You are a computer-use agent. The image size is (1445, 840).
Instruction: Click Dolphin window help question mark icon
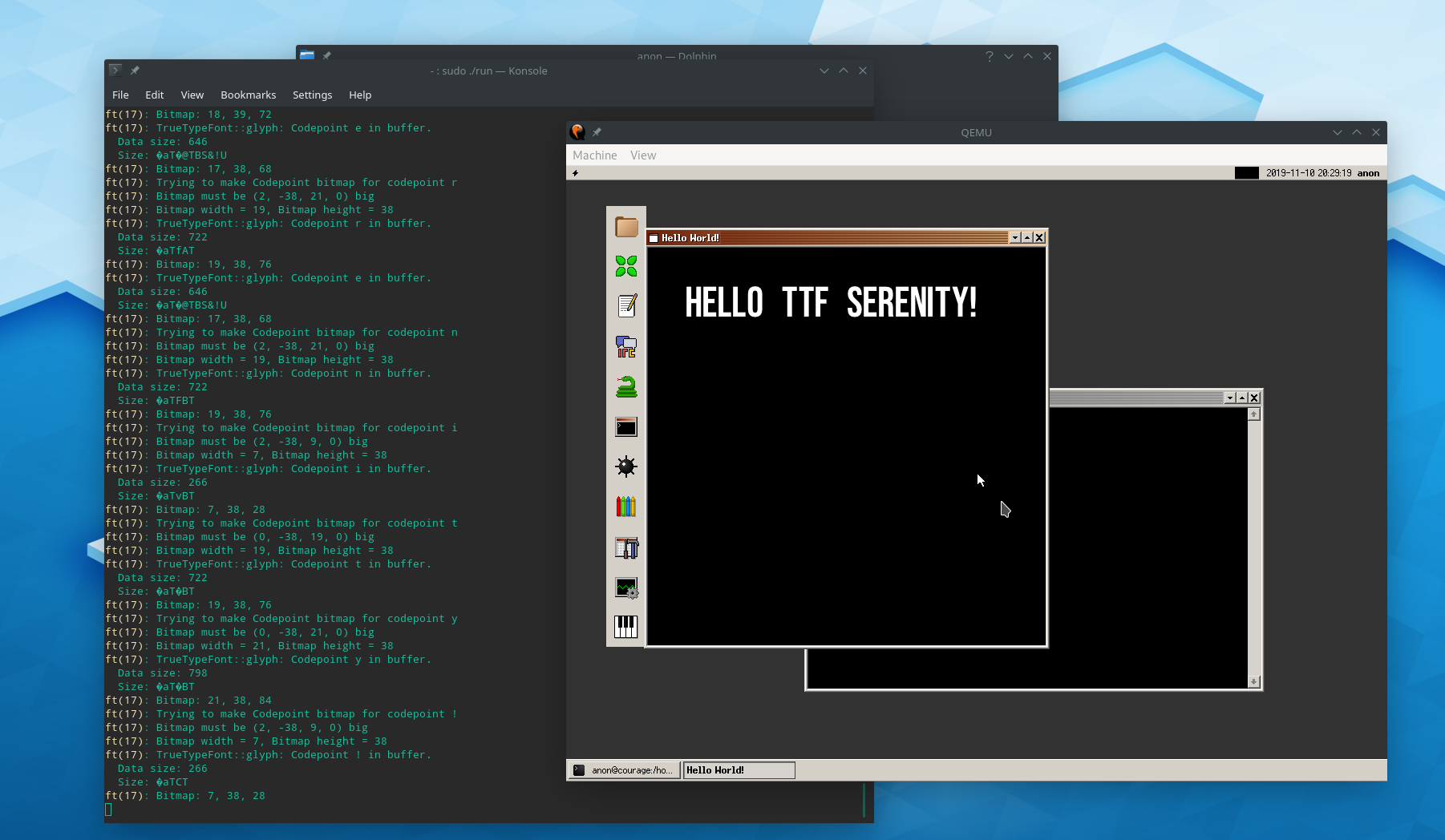[990, 56]
